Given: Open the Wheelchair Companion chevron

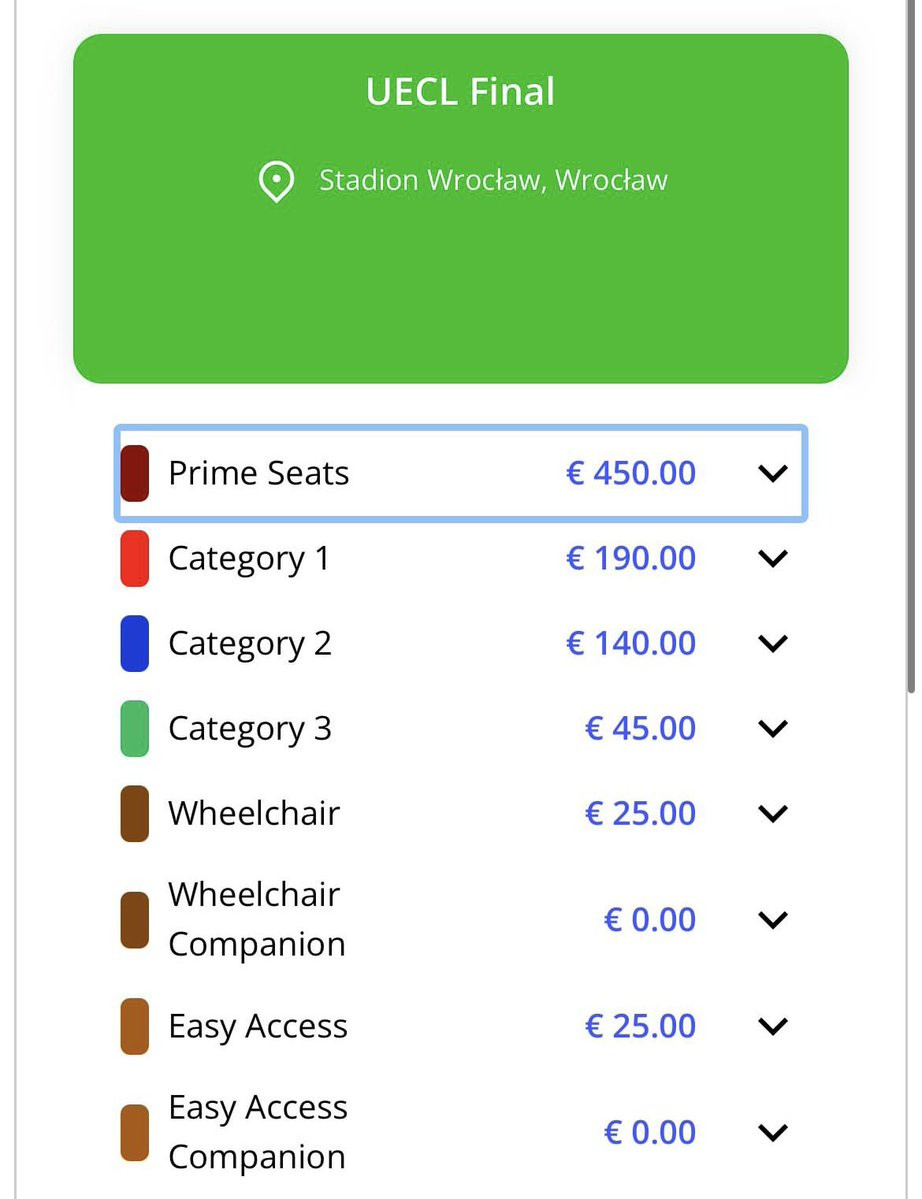Looking at the screenshot, I should click(773, 919).
